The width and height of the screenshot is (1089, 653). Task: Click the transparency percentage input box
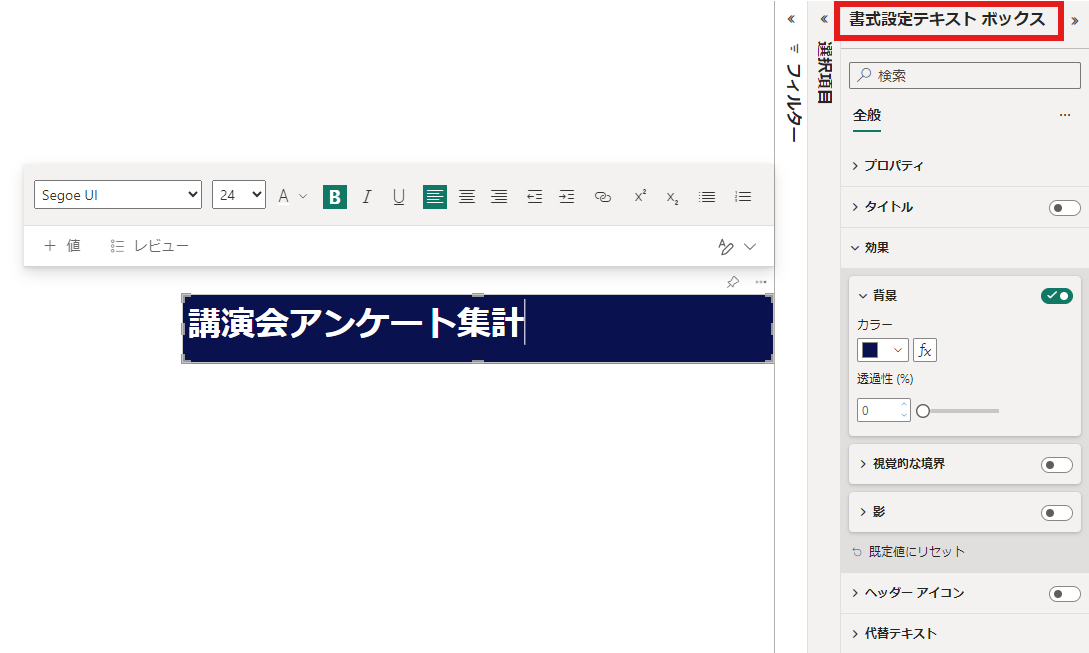883,411
